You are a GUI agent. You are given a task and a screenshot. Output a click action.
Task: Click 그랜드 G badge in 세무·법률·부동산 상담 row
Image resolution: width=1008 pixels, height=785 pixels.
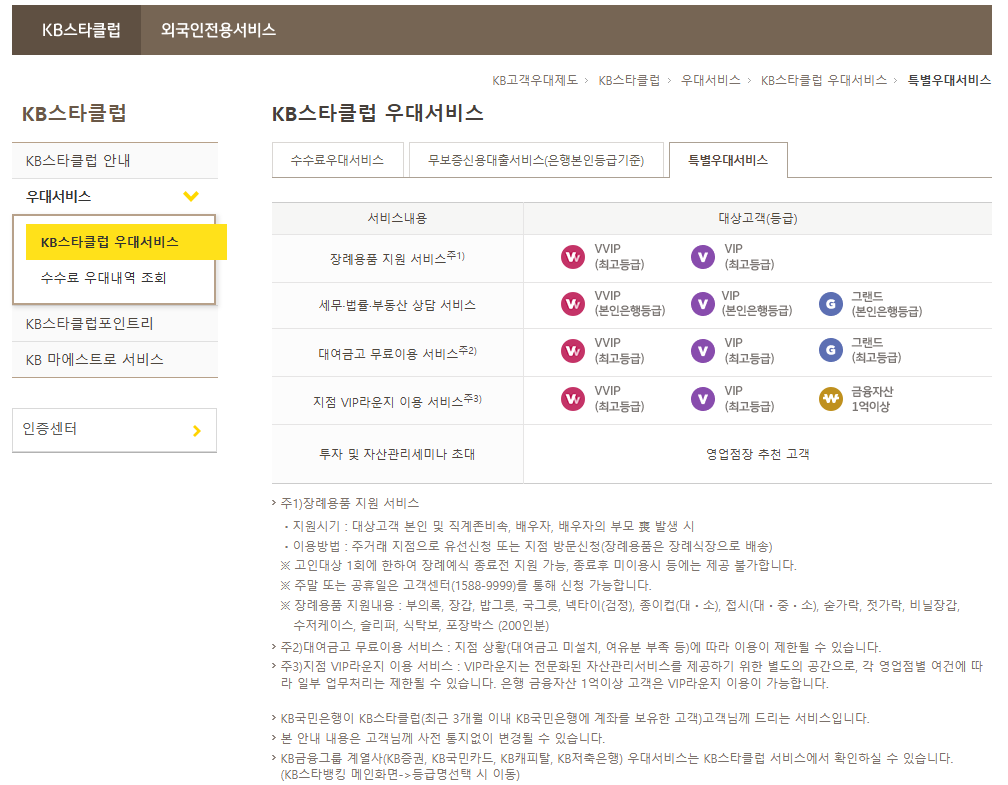coord(831,303)
